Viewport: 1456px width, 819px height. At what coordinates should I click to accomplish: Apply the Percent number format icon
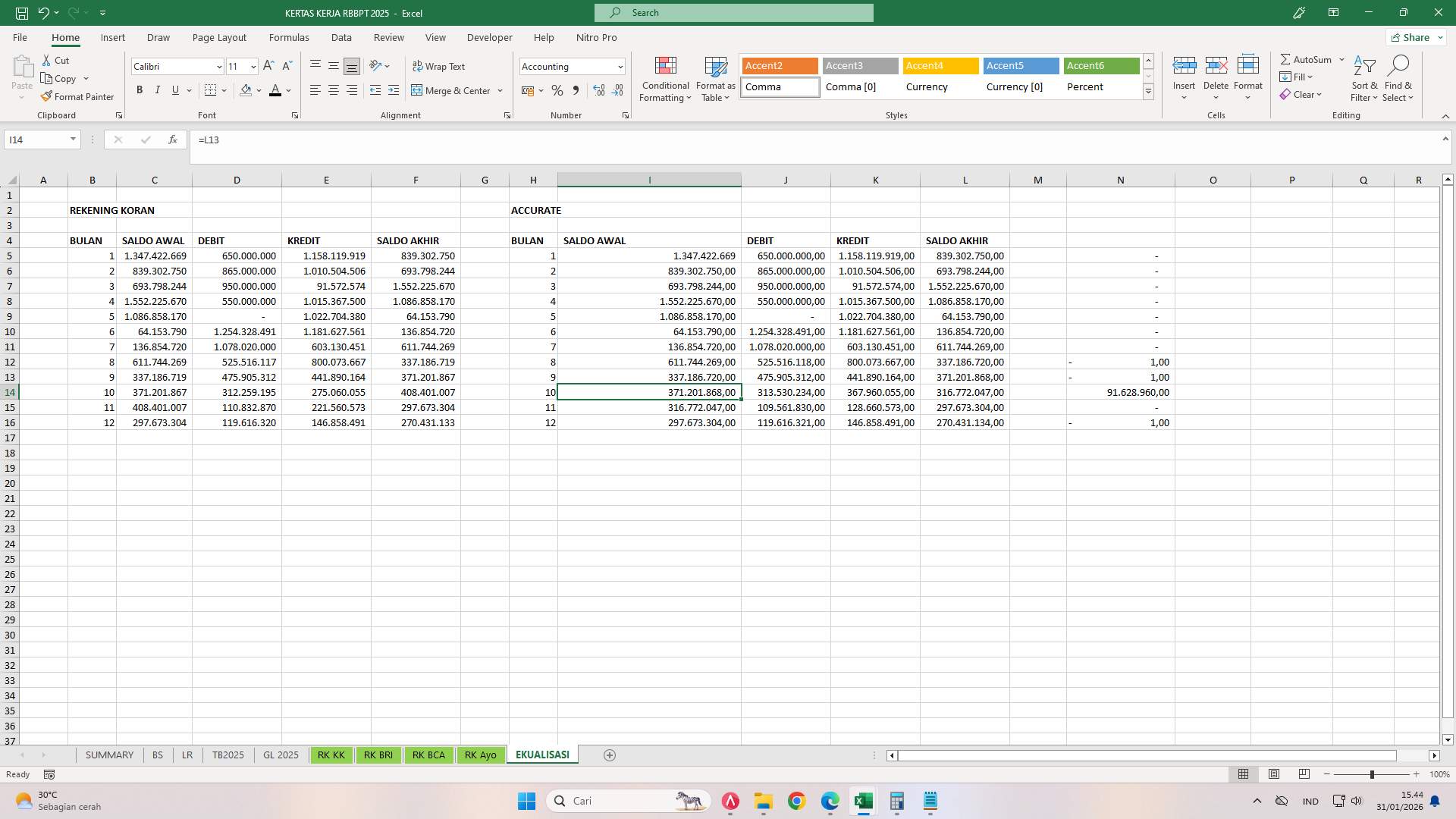click(x=557, y=90)
